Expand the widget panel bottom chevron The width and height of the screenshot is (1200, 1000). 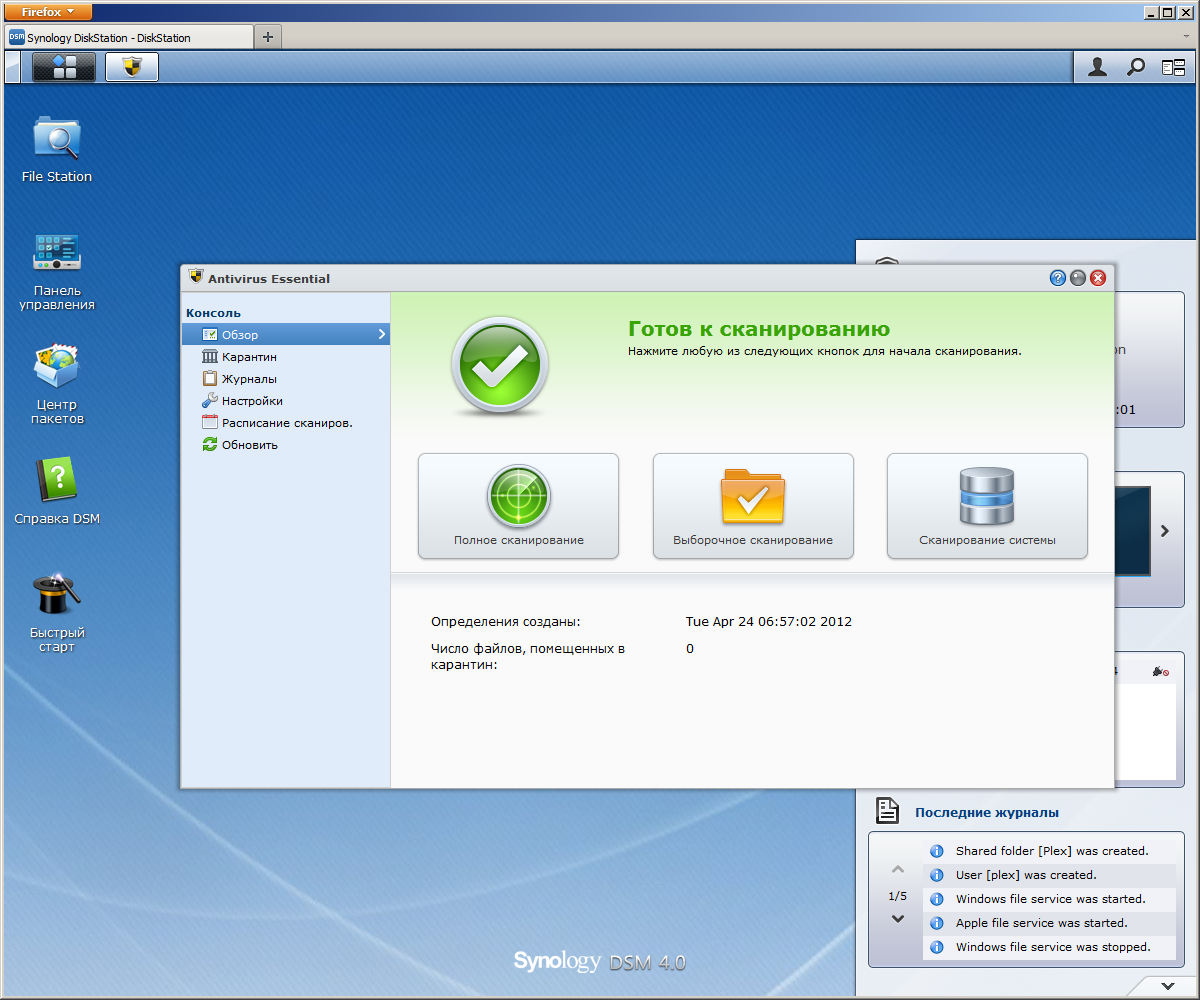1168,986
